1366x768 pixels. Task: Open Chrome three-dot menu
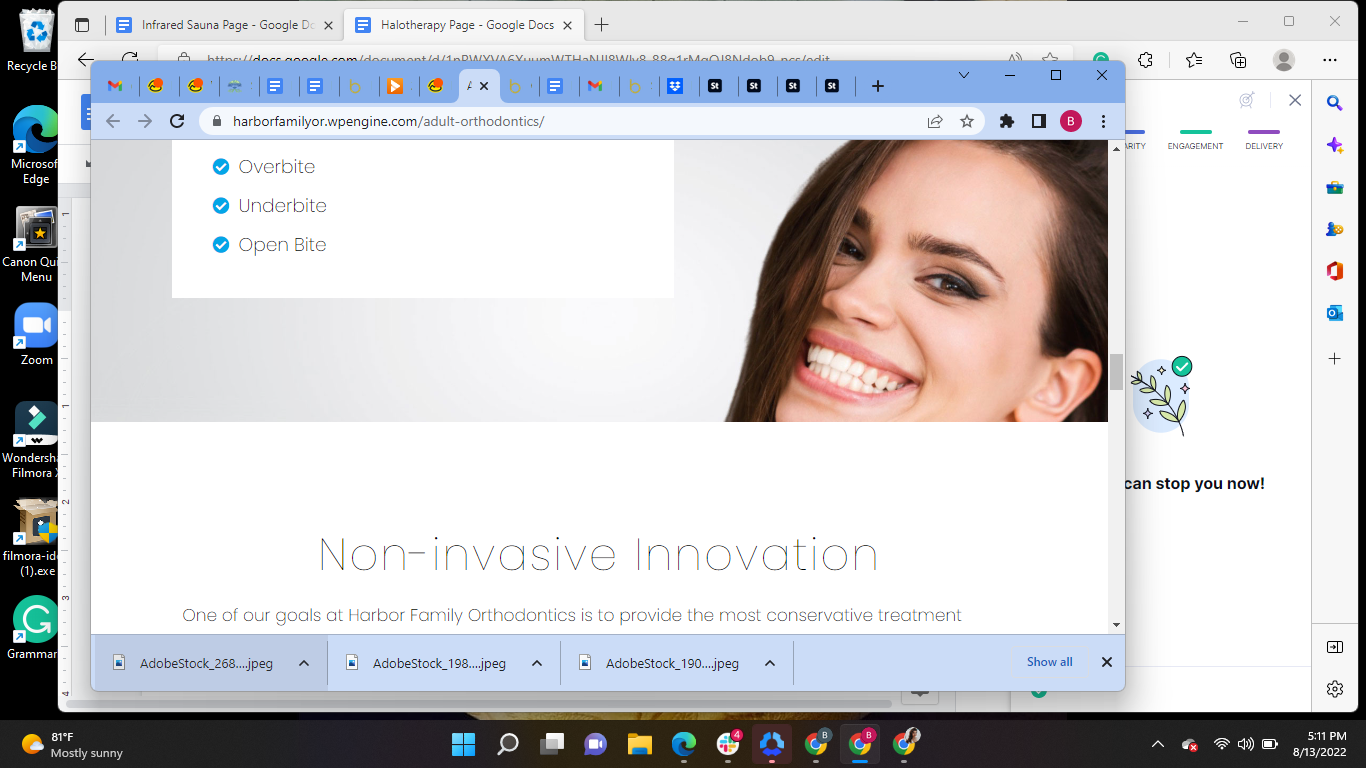click(x=1103, y=121)
